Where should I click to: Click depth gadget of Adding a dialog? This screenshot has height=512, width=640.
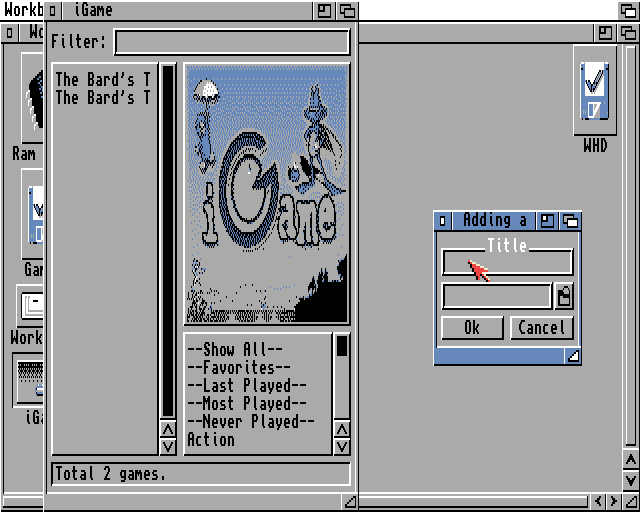[571, 221]
